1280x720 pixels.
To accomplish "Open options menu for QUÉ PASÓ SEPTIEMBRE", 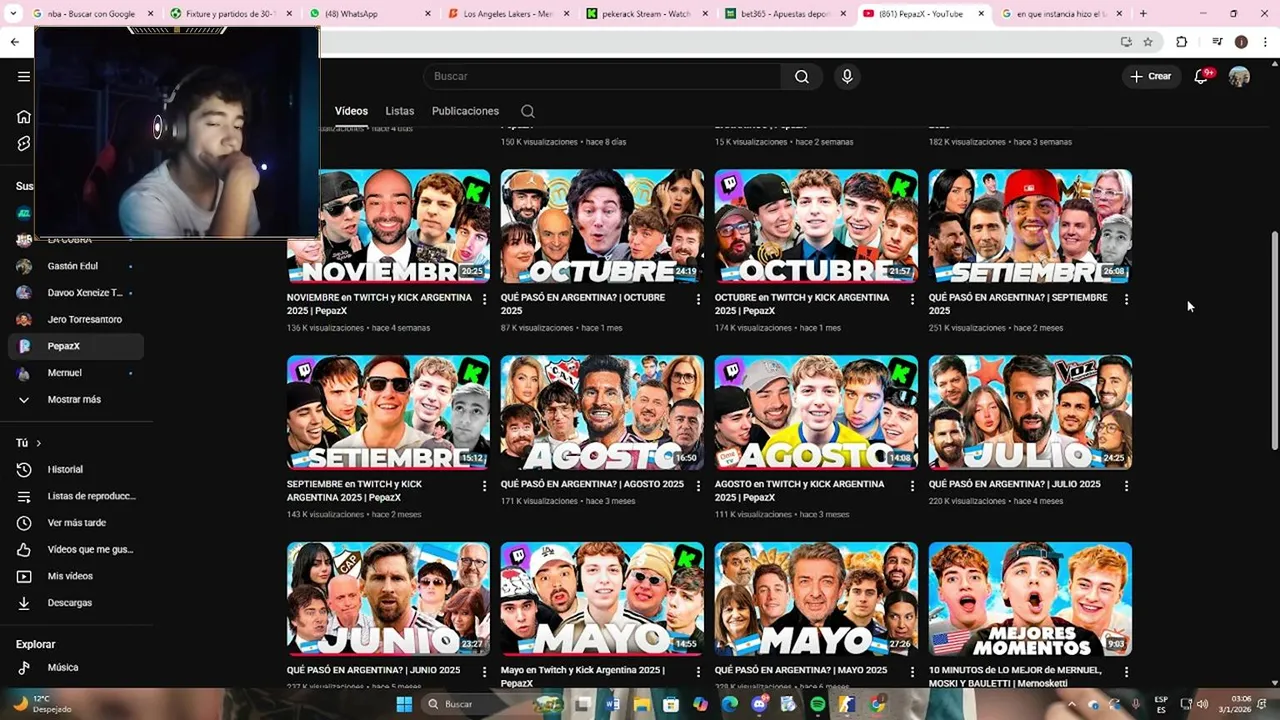I will 1126,299.
